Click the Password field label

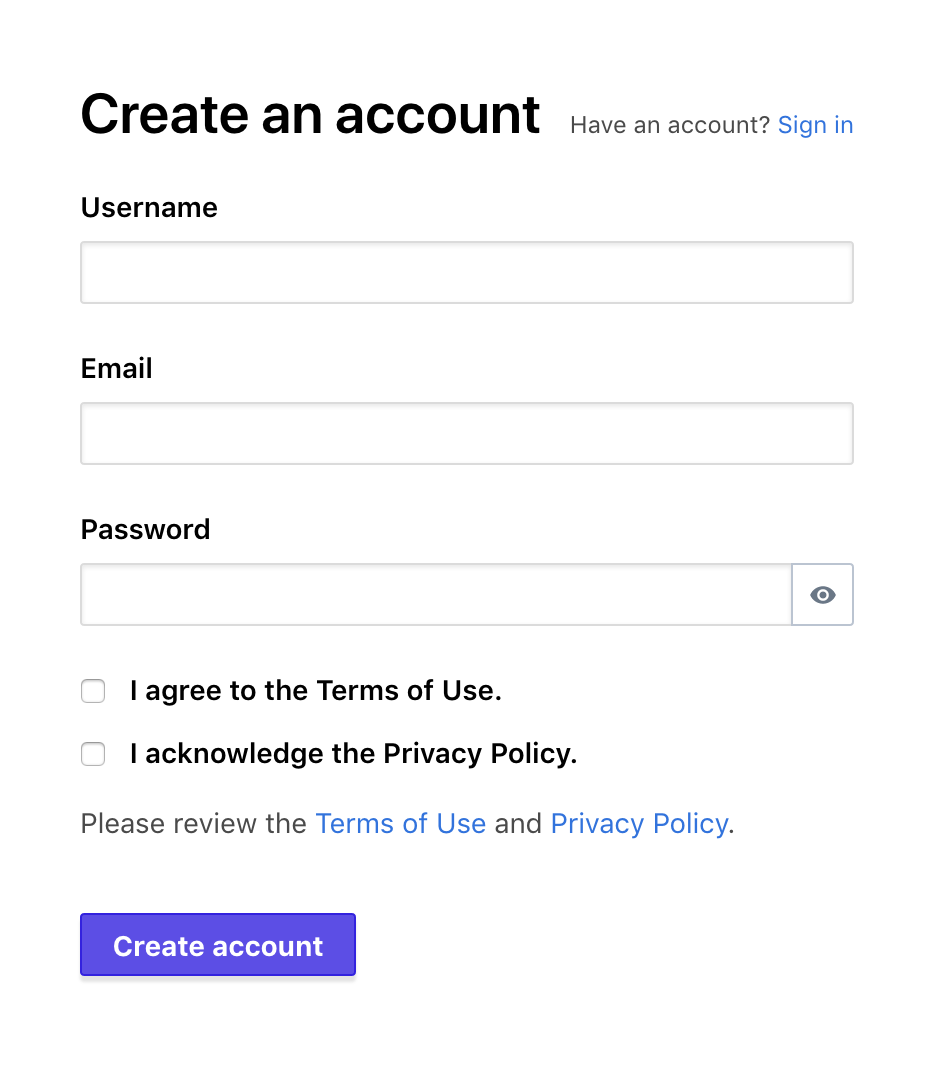coord(146,530)
